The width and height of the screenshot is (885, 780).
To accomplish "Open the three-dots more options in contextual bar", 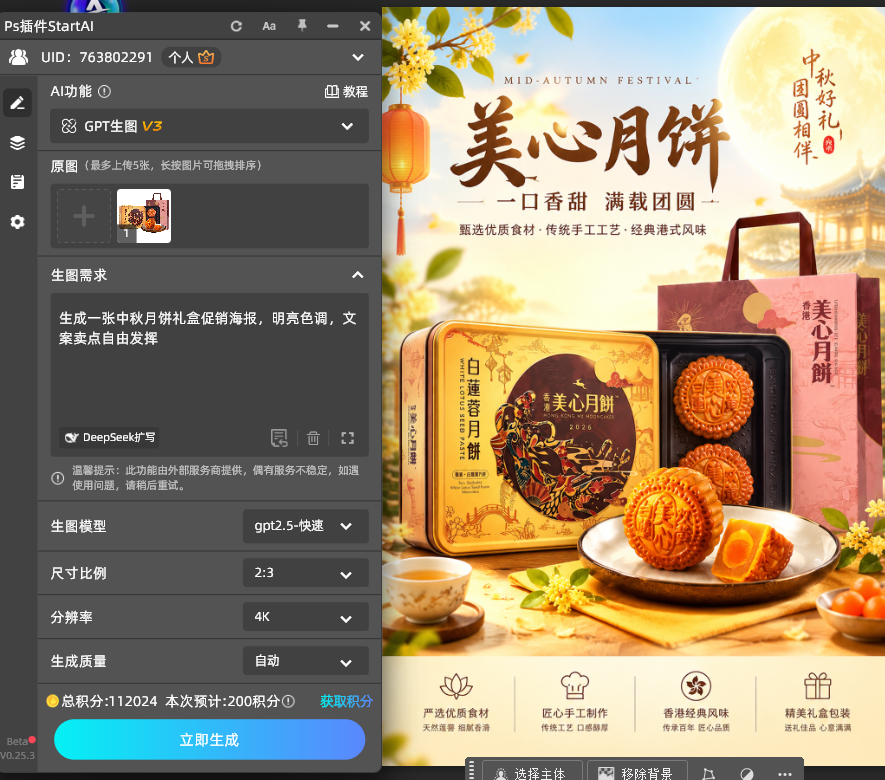I will tap(785, 774).
